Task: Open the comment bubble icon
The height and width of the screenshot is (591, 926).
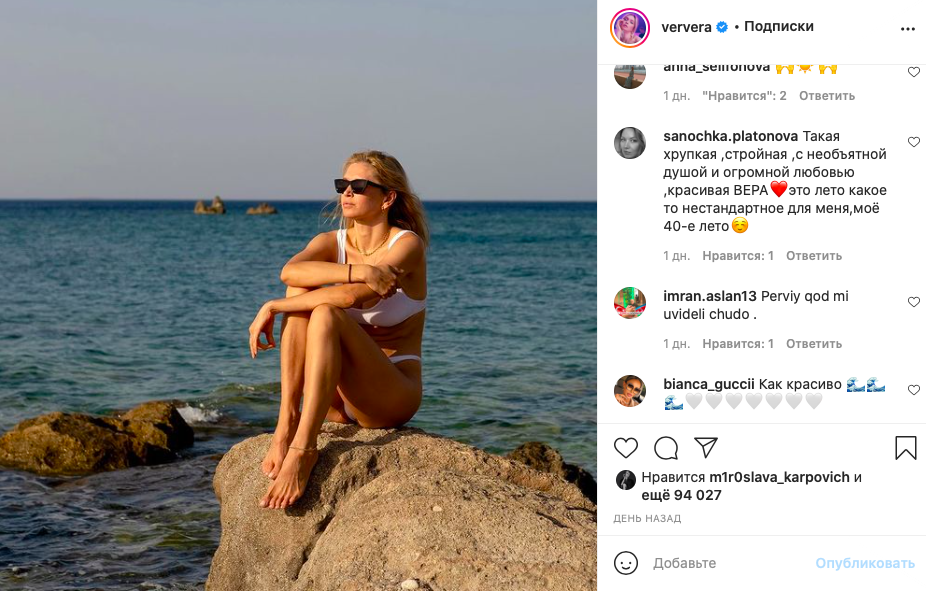Action: tap(666, 448)
